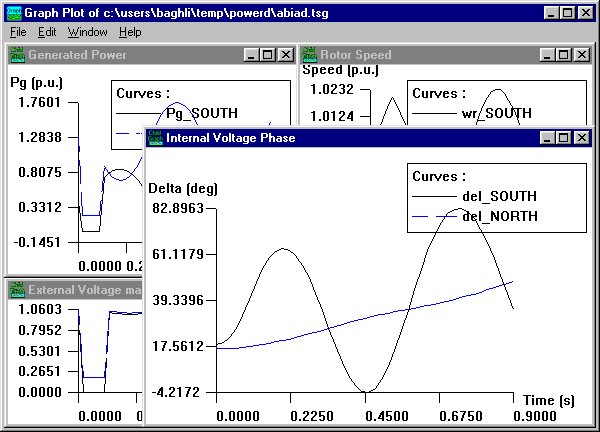600x432 pixels.
Task: Click the Internal Voltage Phase window icon
Action: pyautogui.click(x=155, y=138)
